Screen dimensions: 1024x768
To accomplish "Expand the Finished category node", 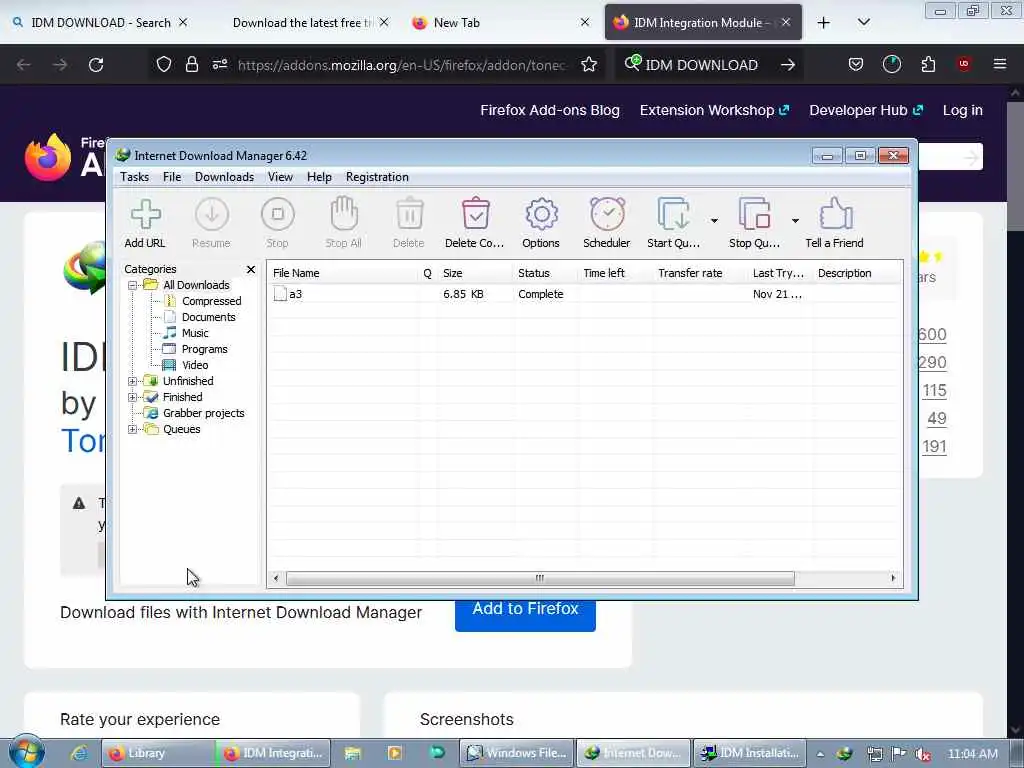I will pyautogui.click(x=133, y=397).
